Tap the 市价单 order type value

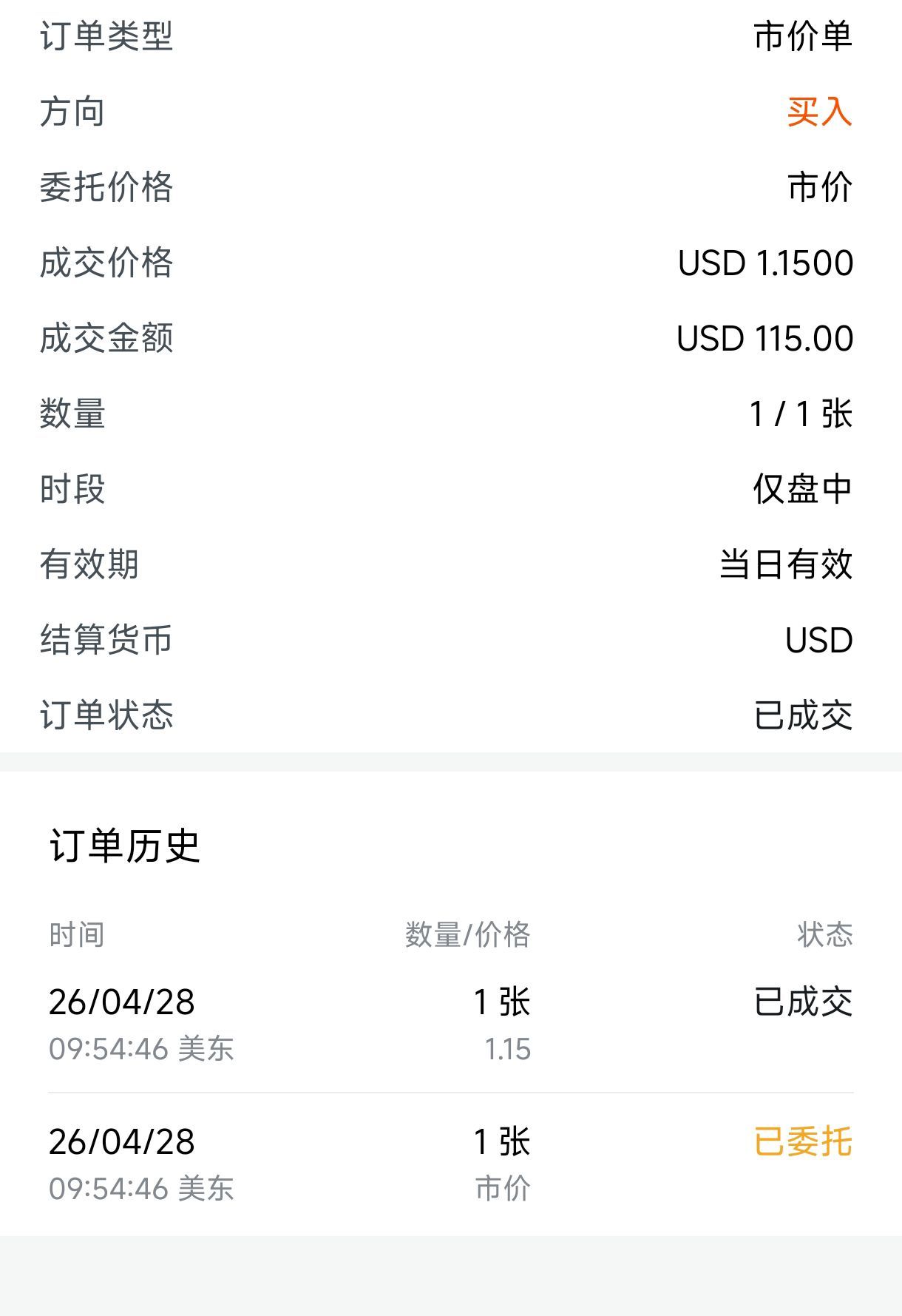click(x=803, y=36)
